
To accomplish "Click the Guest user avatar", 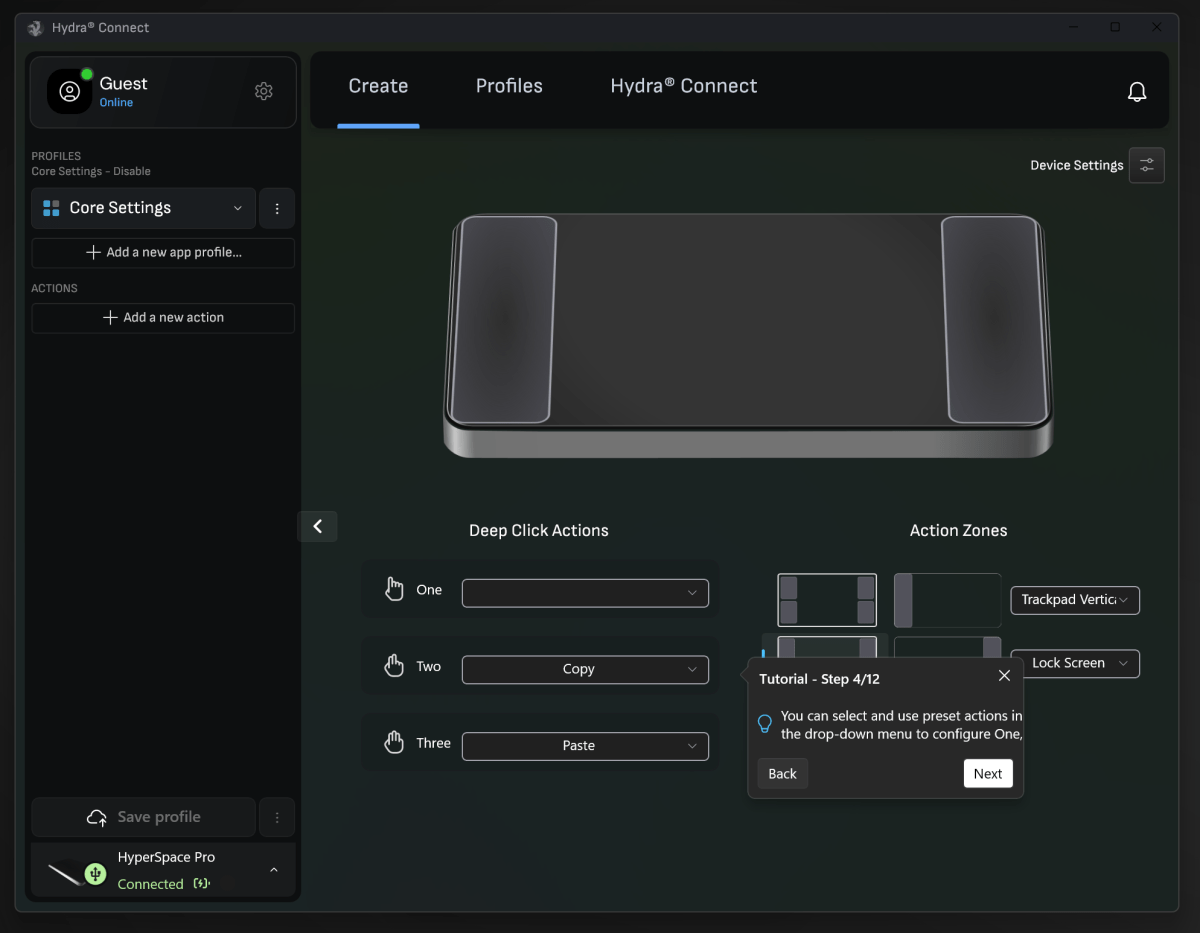I will [70, 92].
